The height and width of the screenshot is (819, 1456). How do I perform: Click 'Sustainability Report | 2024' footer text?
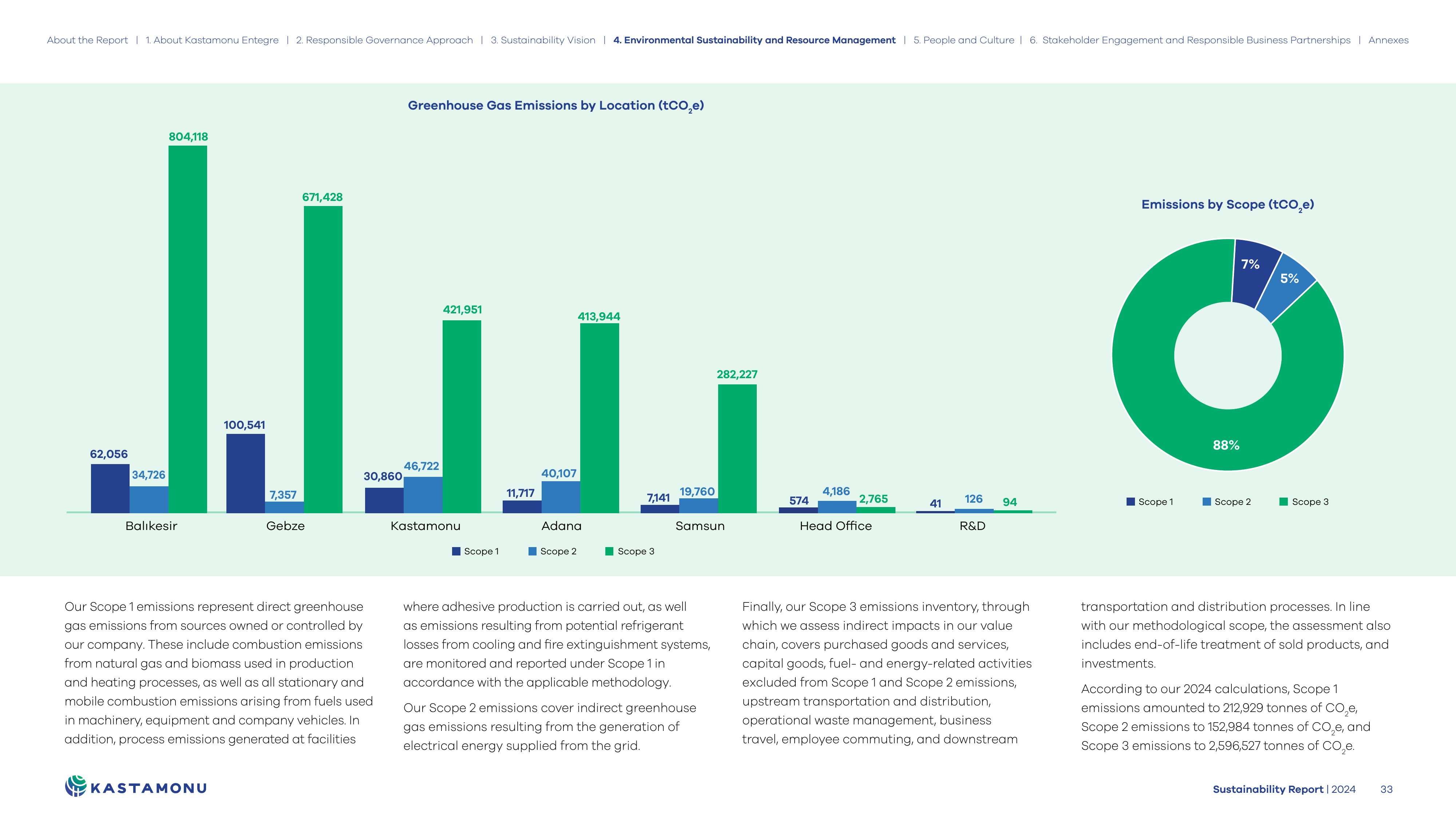1283,789
